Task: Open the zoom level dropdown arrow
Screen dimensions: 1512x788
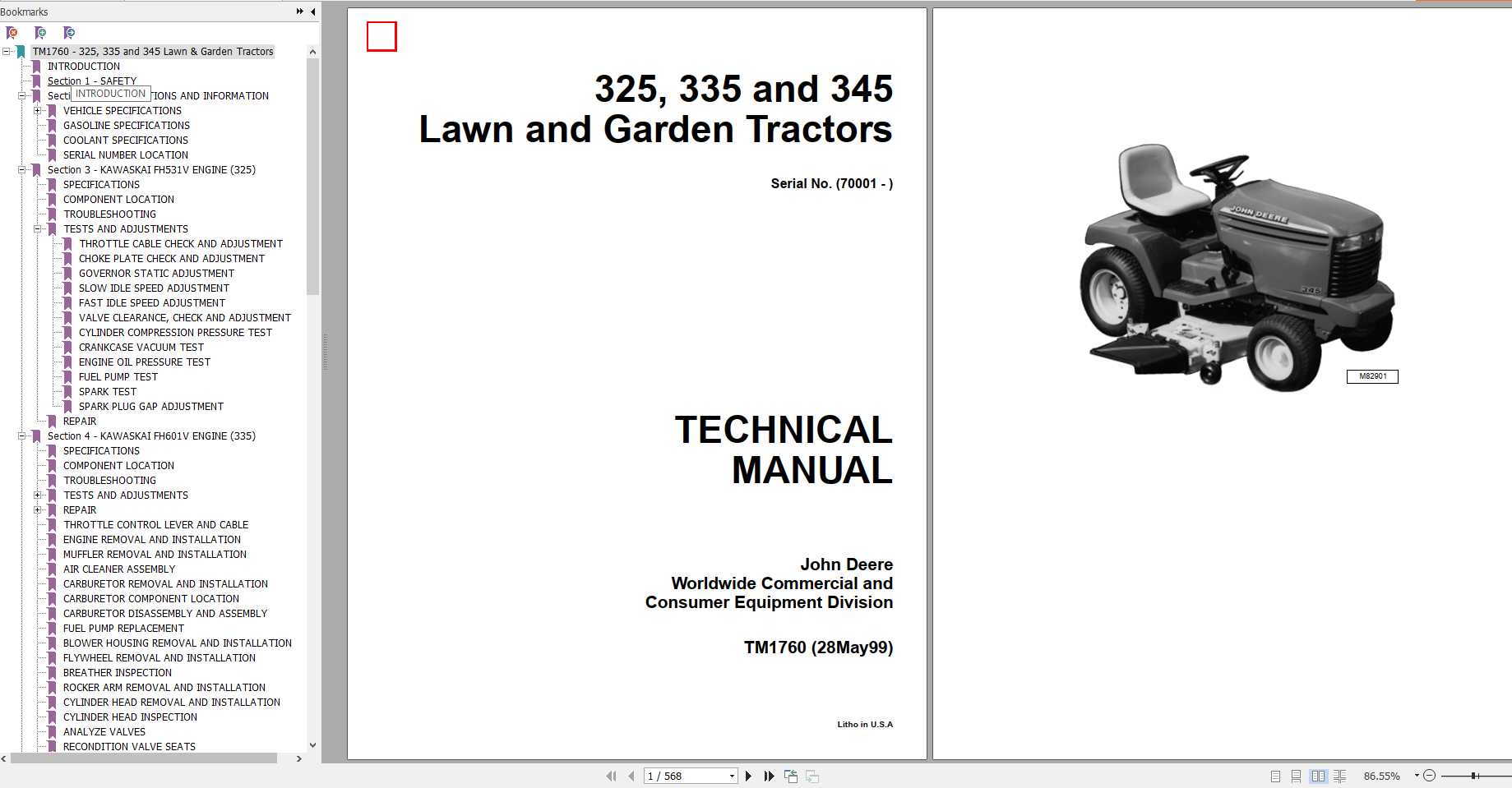Action: 1417,775
